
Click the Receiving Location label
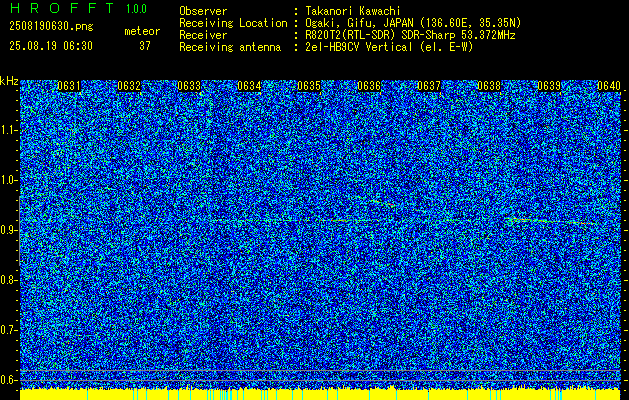pyautogui.click(x=233, y=23)
